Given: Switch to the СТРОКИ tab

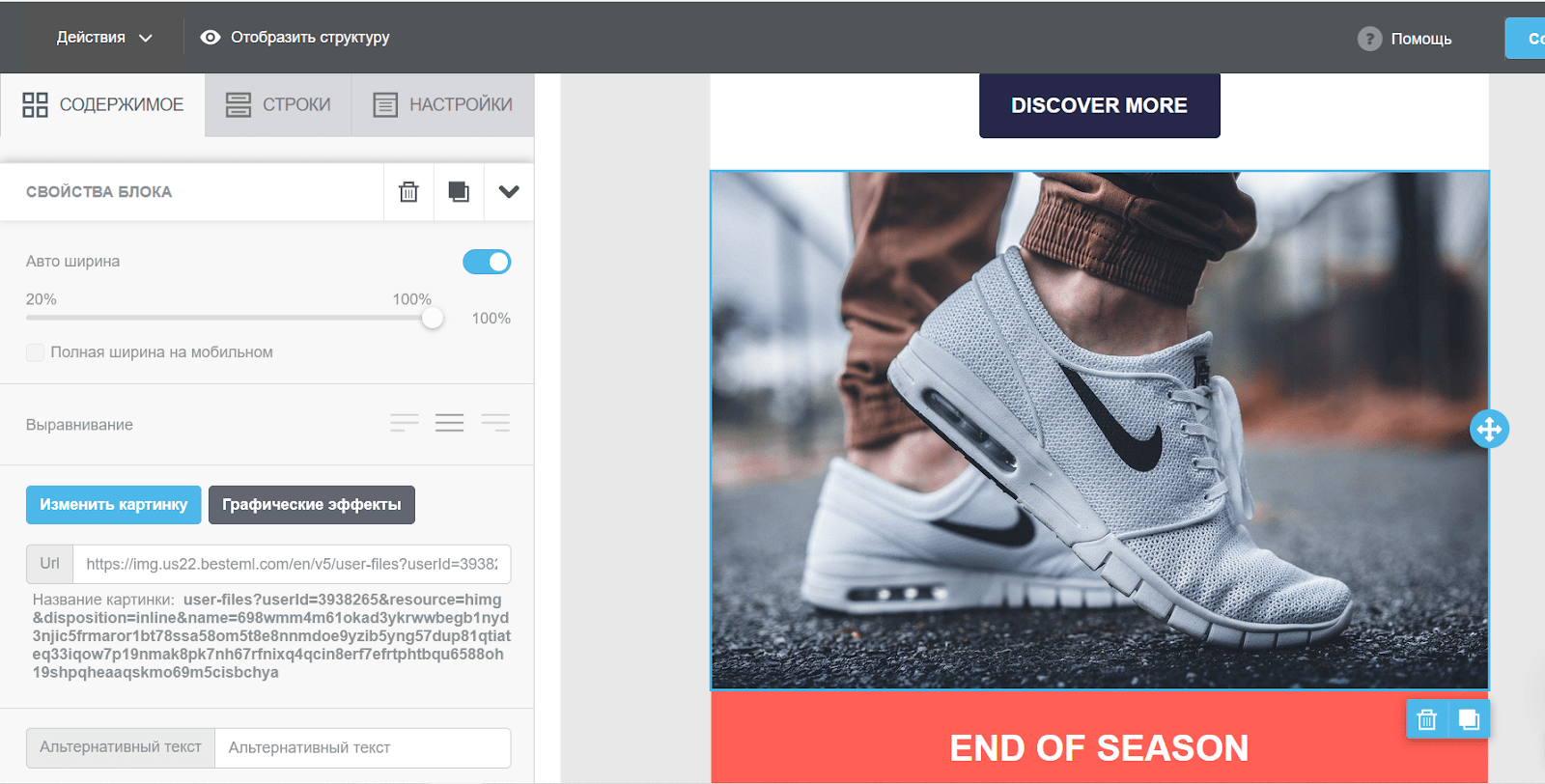Looking at the screenshot, I should pos(278,104).
